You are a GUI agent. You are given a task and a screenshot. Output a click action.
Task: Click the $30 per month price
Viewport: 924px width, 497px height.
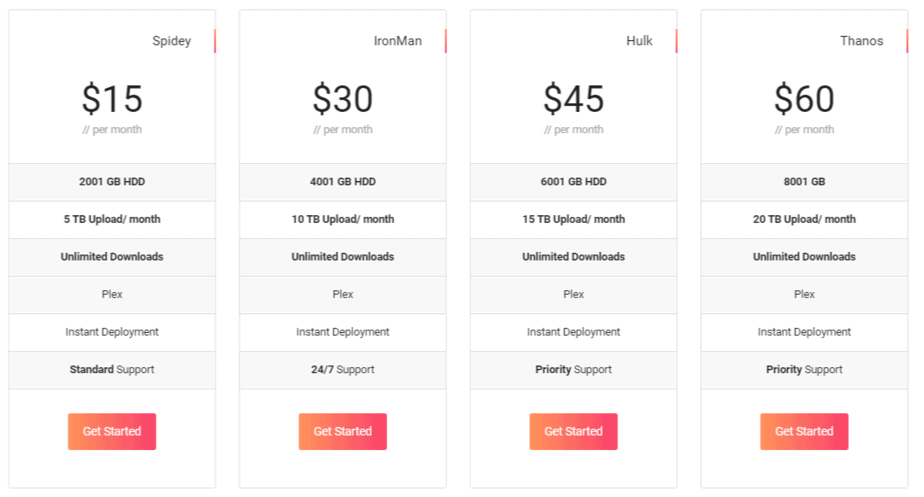tap(343, 99)
